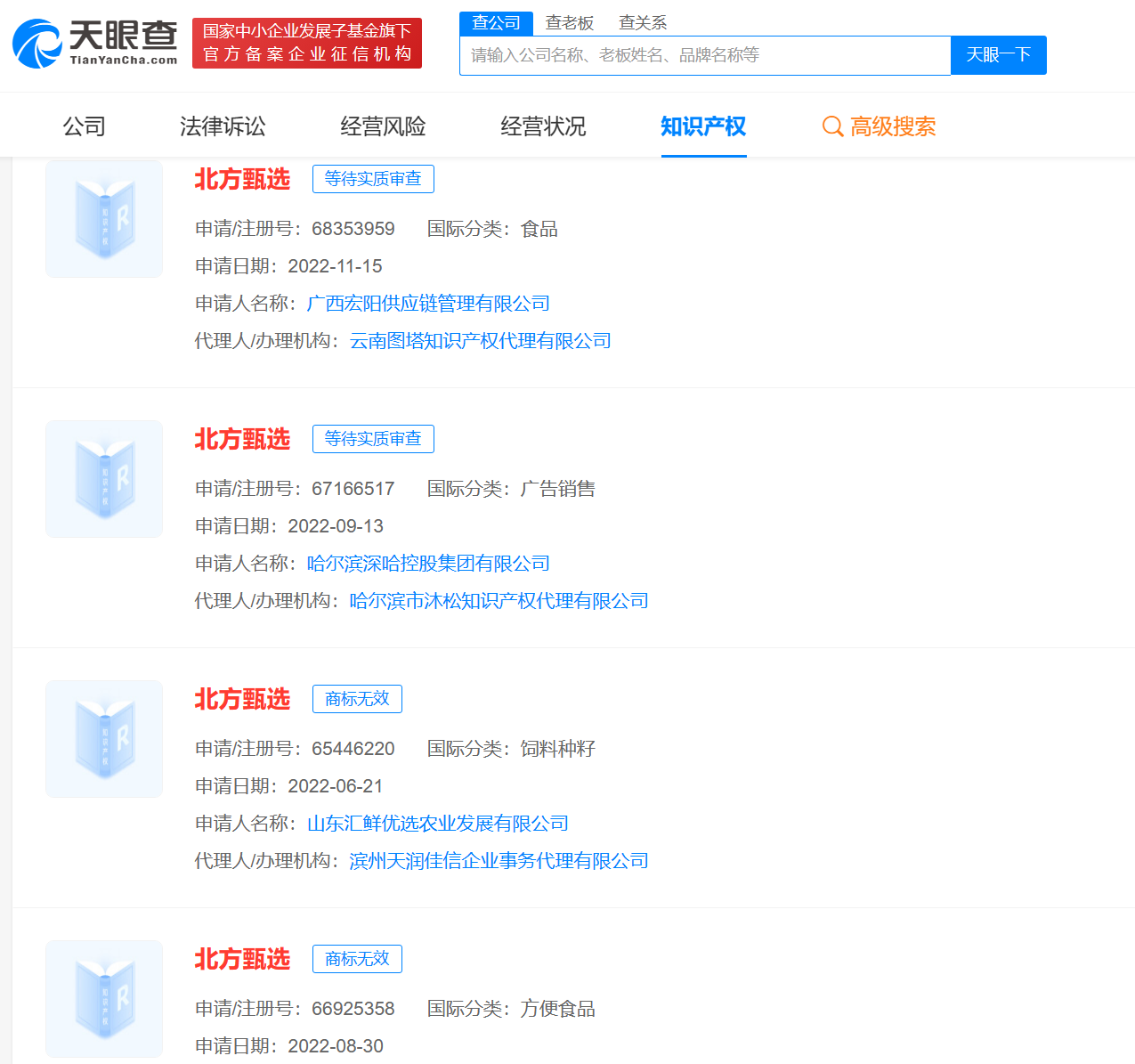Expand the 经营风险 section
This screenshot has height=1064, width=1135.
tap(382, 126)
